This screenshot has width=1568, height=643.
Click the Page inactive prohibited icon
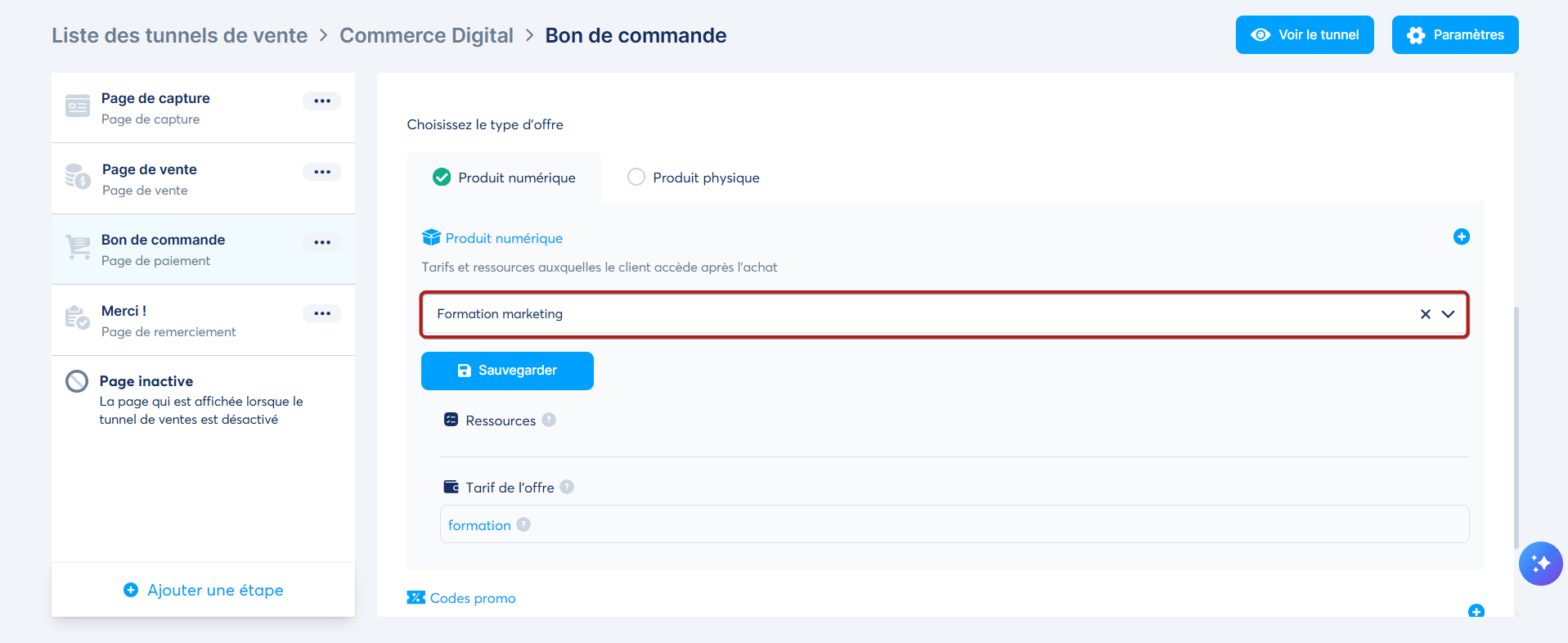tap(77, 381)
